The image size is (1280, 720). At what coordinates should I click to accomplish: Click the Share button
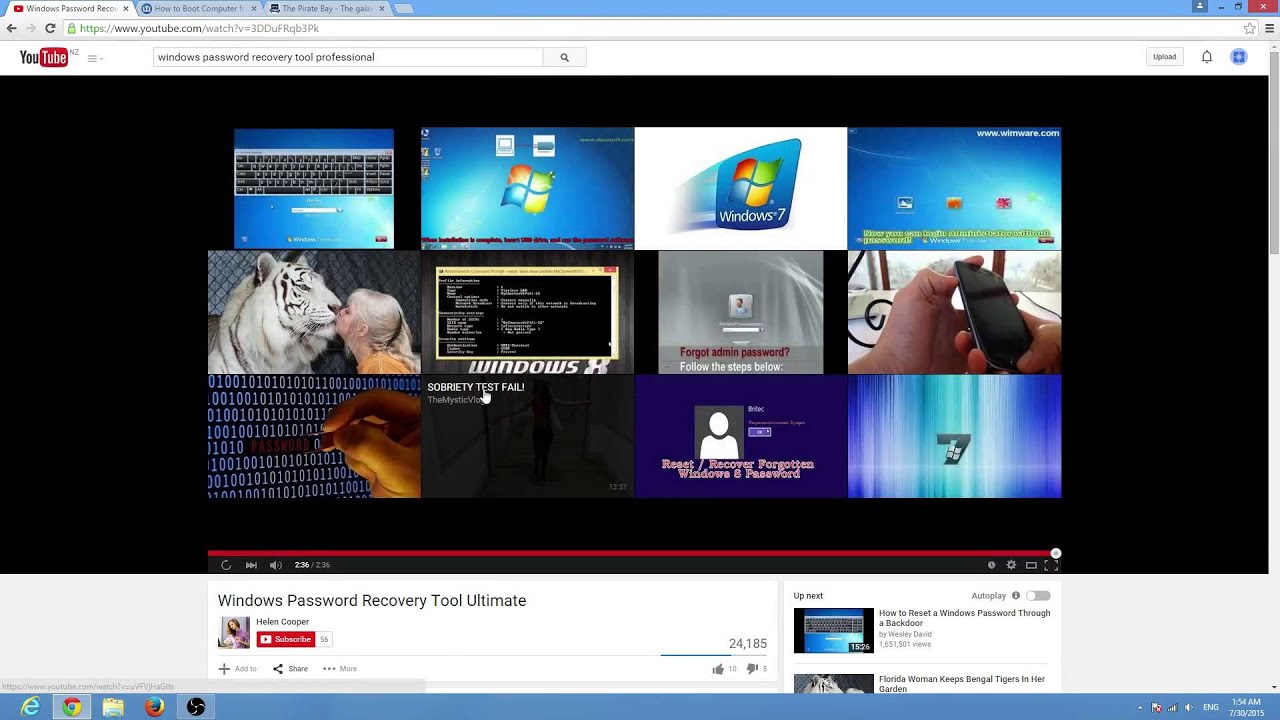(290, 669)
